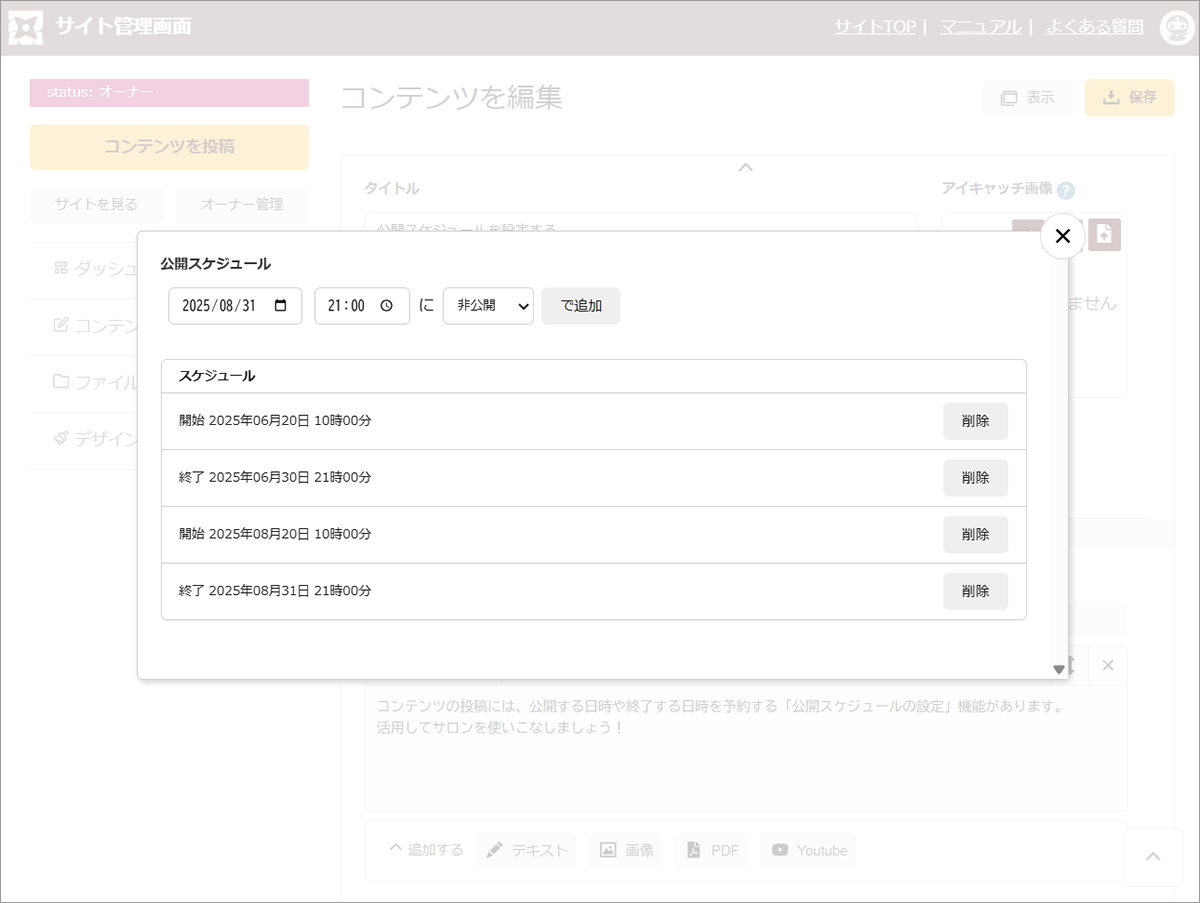Click the file upload icon for eyecatch

click(1104, 235)
